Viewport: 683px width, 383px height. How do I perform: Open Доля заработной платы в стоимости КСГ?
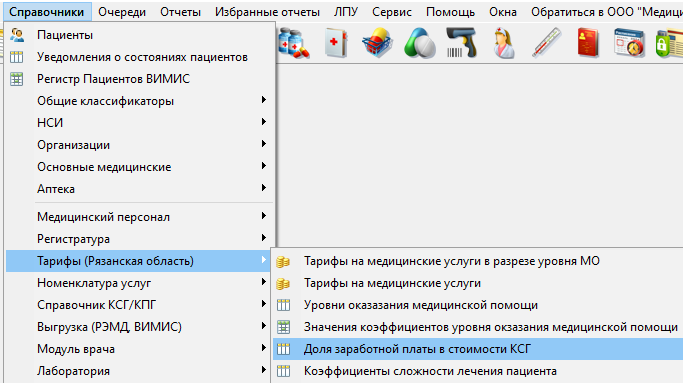point(478,349)
